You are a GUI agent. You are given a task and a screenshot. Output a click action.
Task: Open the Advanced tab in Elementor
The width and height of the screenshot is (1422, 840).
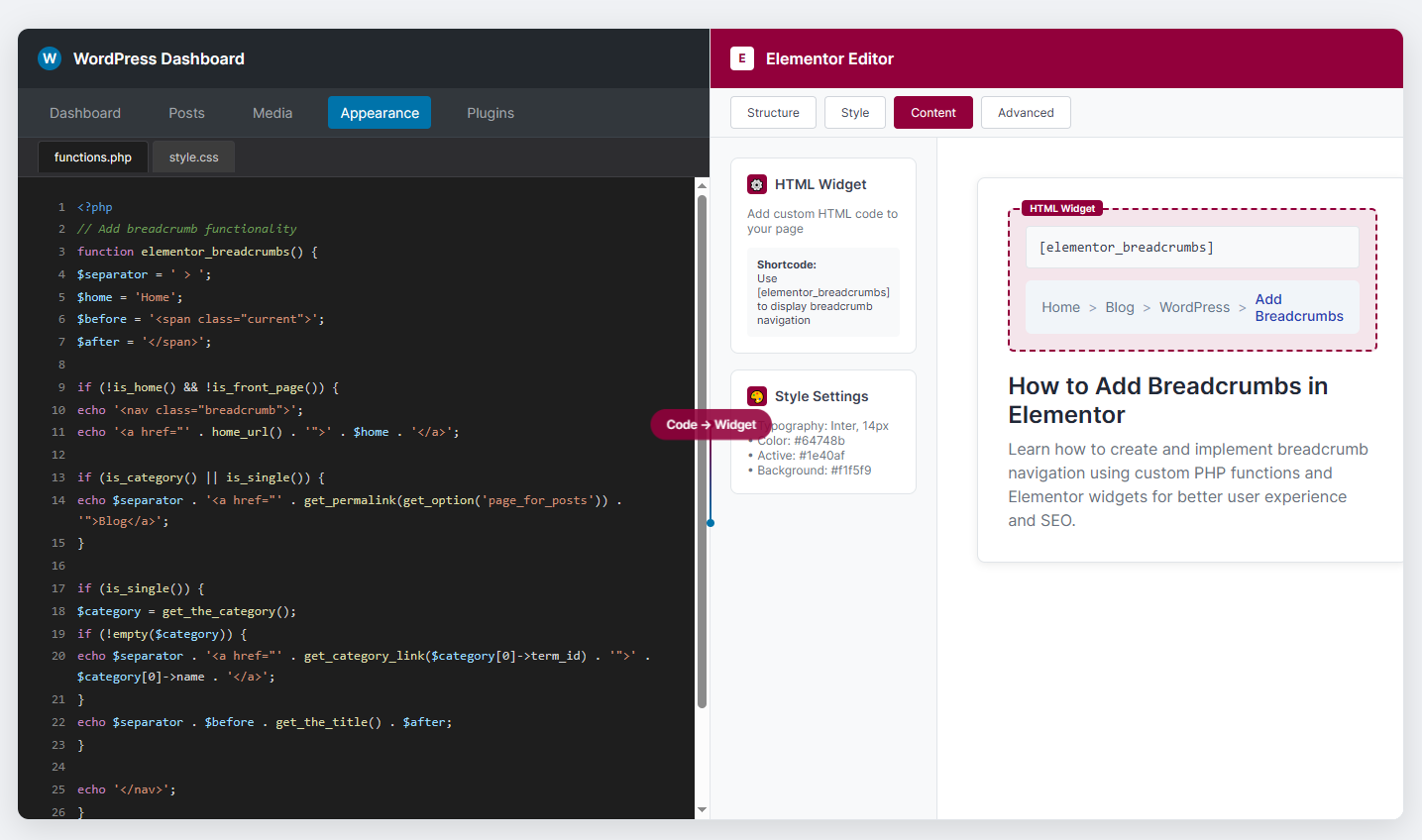click(1026, 113)
